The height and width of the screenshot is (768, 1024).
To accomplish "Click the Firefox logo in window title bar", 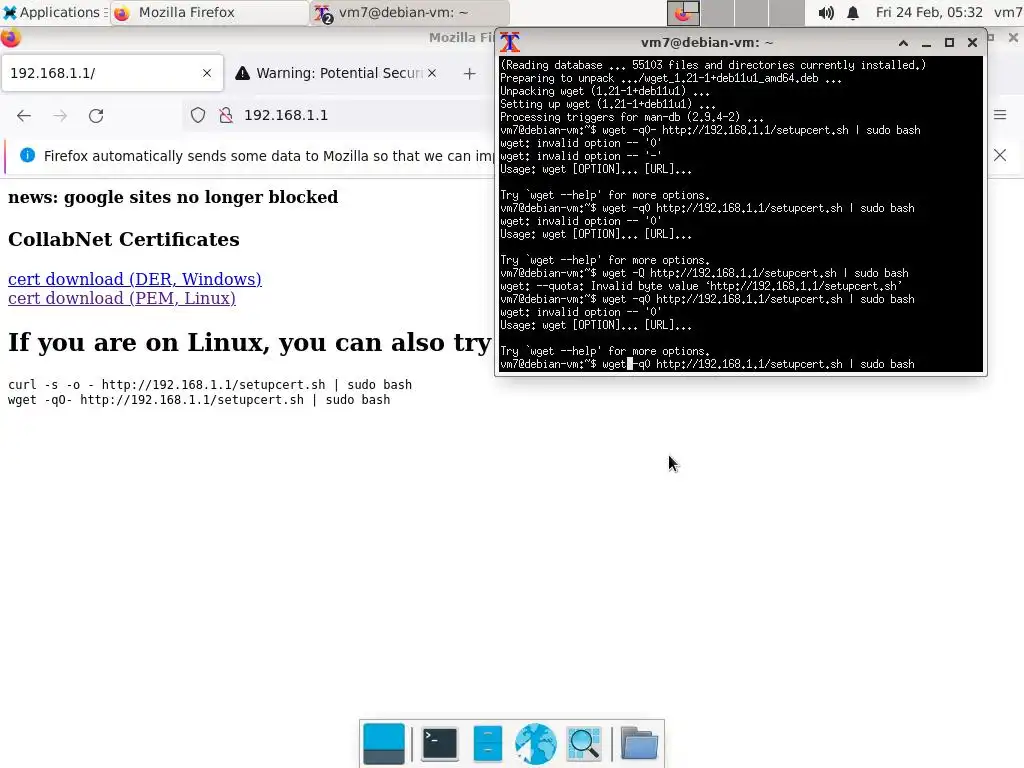I will point(11,38).
